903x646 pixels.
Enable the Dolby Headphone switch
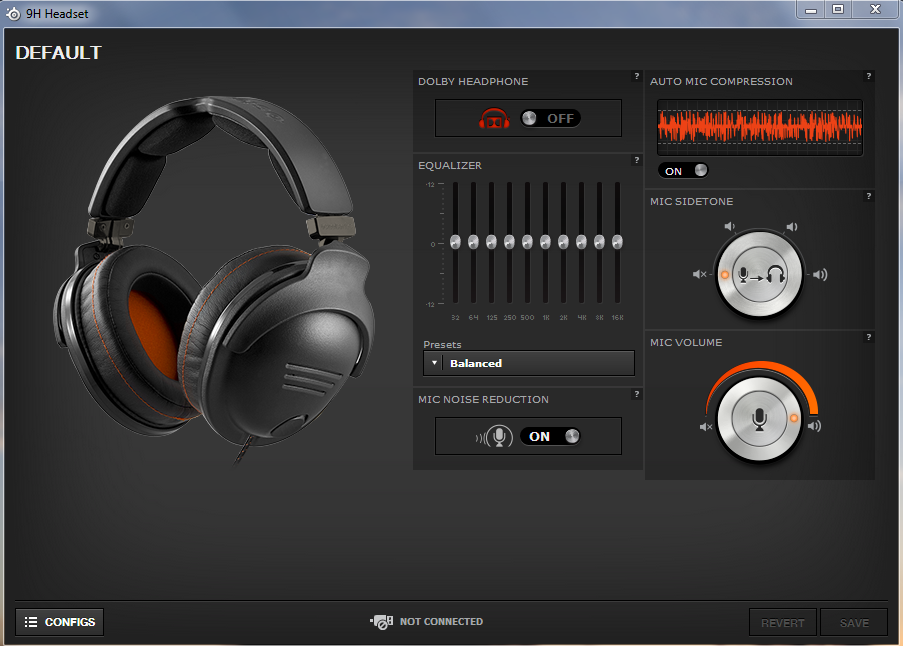coord(550,118)
